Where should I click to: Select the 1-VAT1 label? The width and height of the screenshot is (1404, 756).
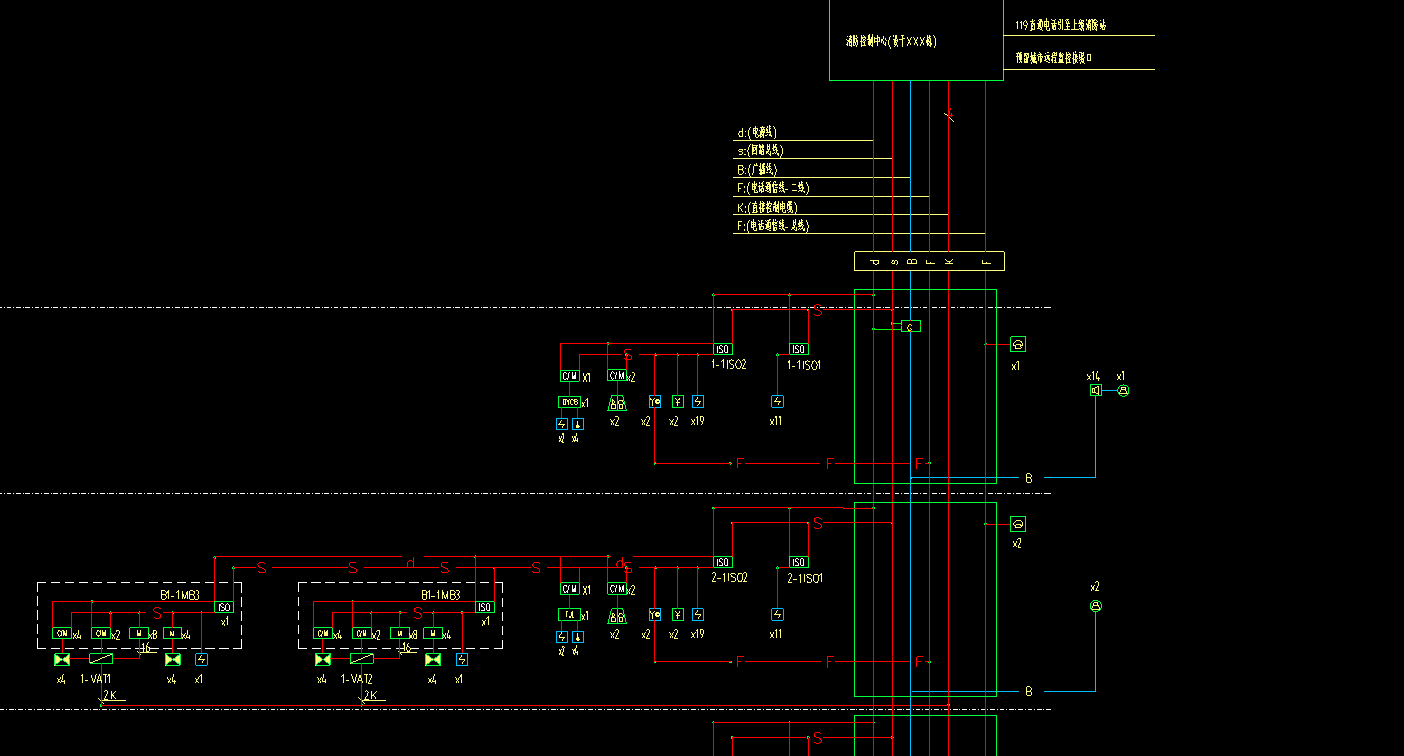coord(95,679)
